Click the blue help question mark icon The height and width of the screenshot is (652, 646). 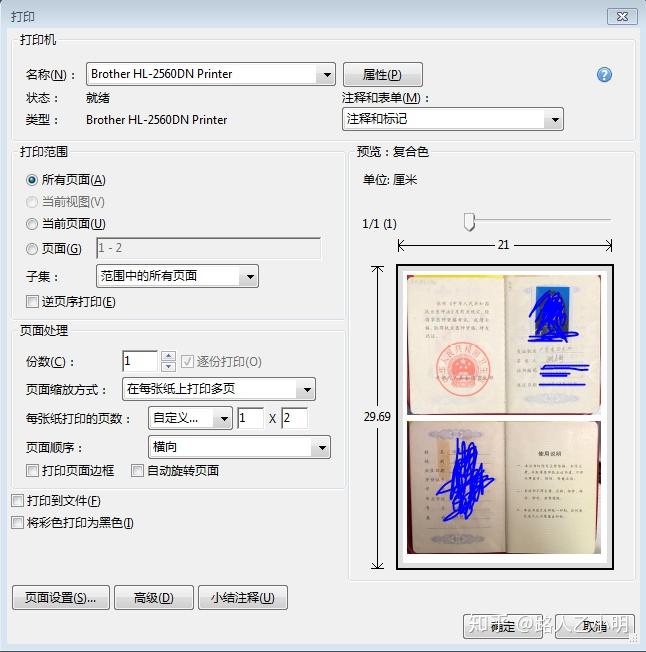604,75
